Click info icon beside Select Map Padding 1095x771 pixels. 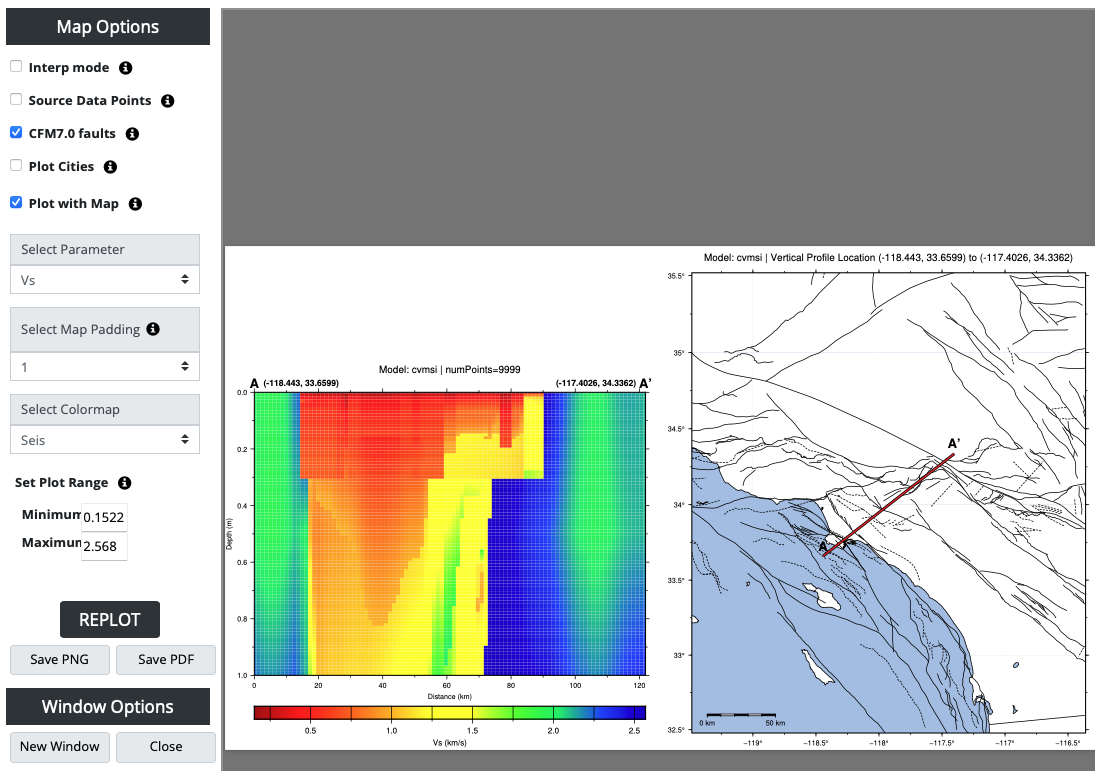(x=153, y=329)
